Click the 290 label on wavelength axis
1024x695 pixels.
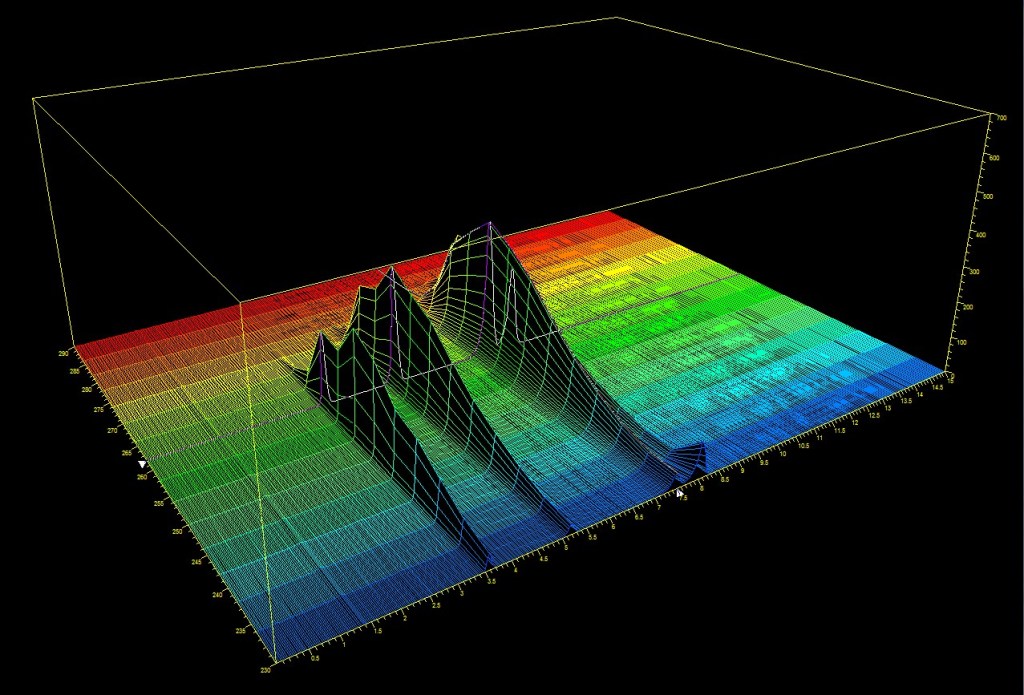[x=62, y=353]
